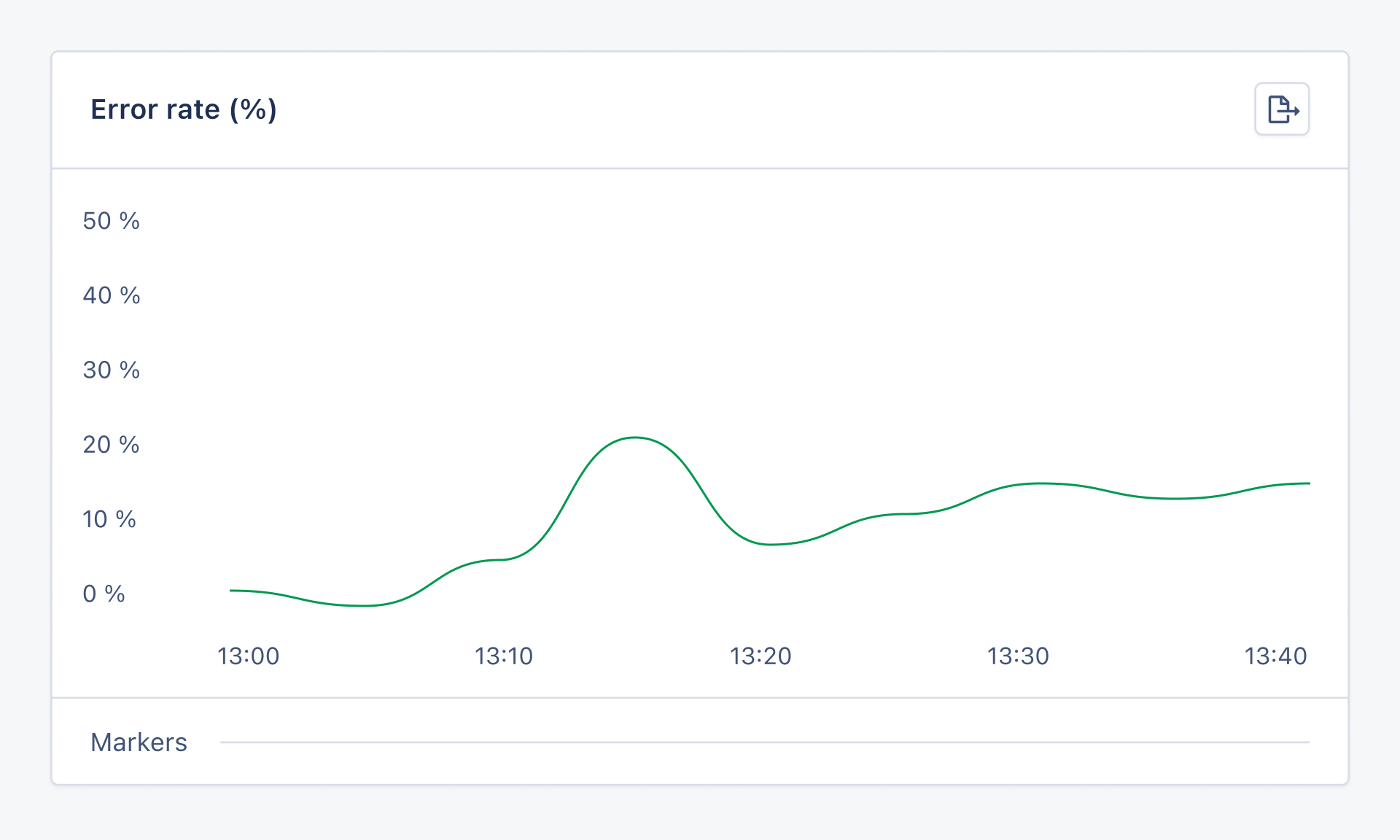Click the 10 % axis label
The width and height of the screenshot is (1400, 840).
pos(109,519)
